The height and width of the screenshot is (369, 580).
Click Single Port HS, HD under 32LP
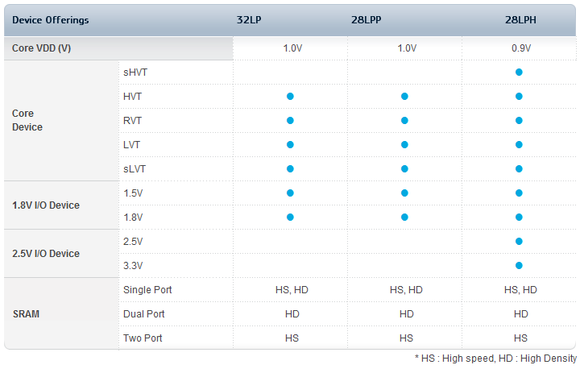click(x=292, y=290)
